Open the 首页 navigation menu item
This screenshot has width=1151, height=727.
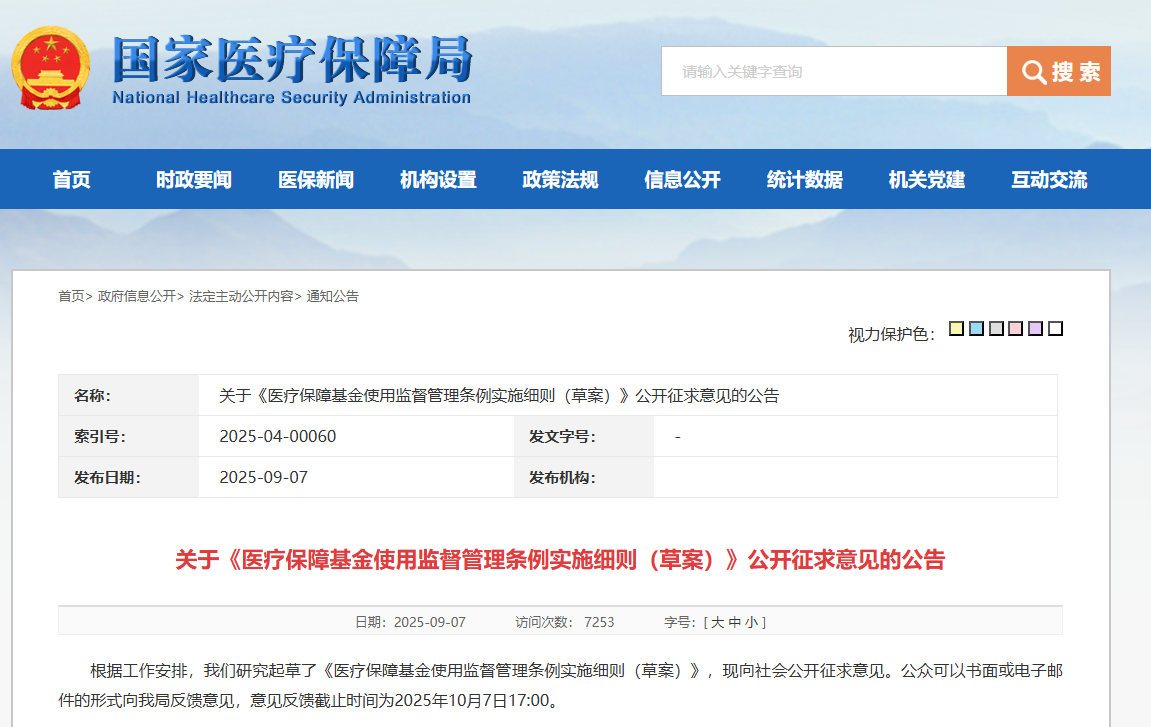tap(72, 180)
